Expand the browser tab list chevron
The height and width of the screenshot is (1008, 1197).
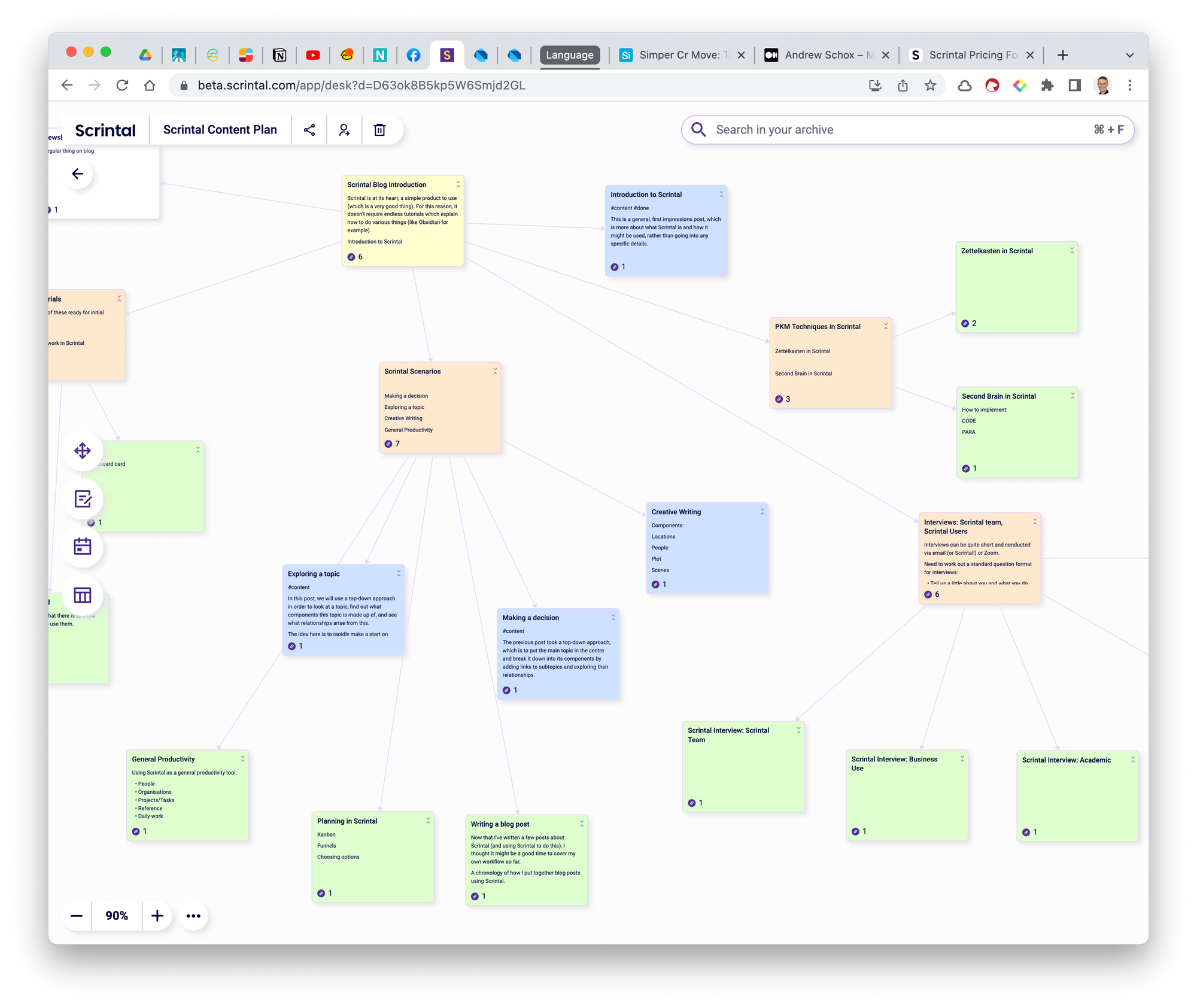click(1129, 55)
